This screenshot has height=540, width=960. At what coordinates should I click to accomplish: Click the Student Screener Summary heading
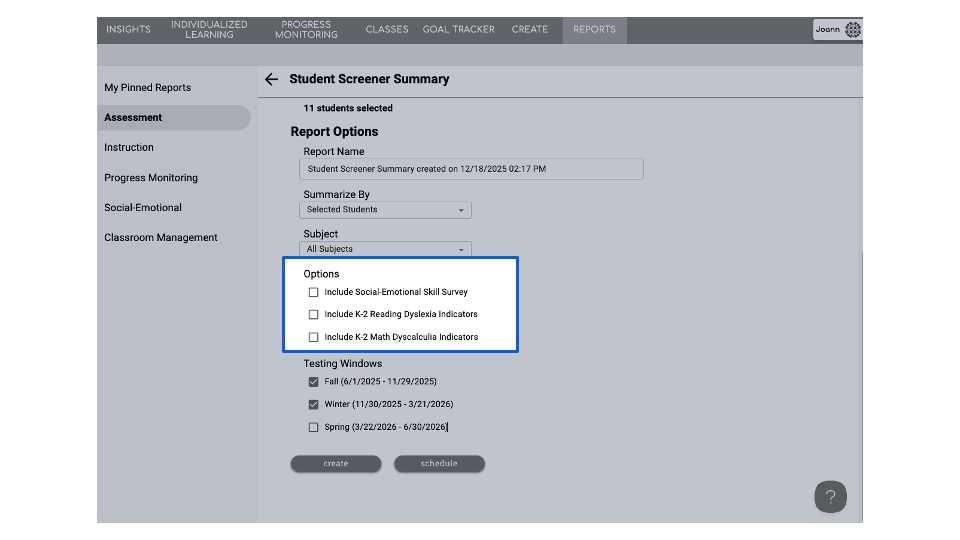pyautogui.click(x=369, y=79)
